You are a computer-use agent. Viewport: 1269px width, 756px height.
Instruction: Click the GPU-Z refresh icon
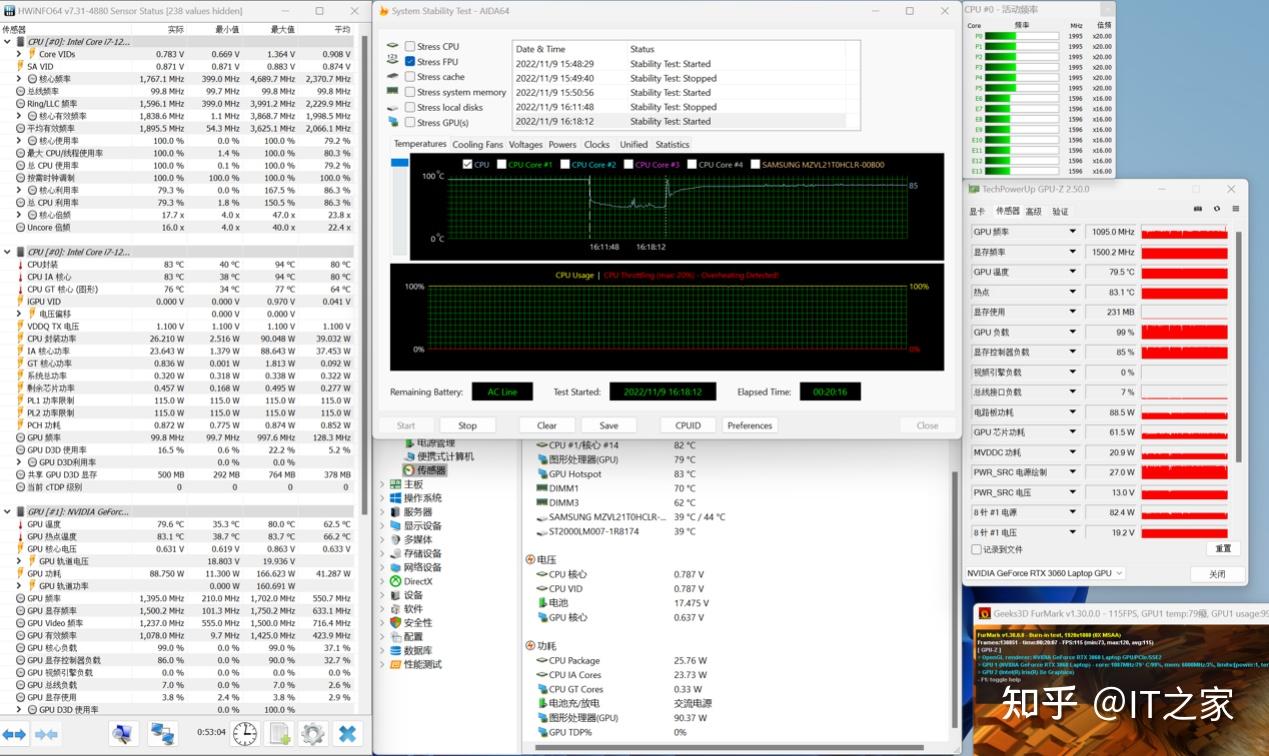click(x=1216, y=209)
